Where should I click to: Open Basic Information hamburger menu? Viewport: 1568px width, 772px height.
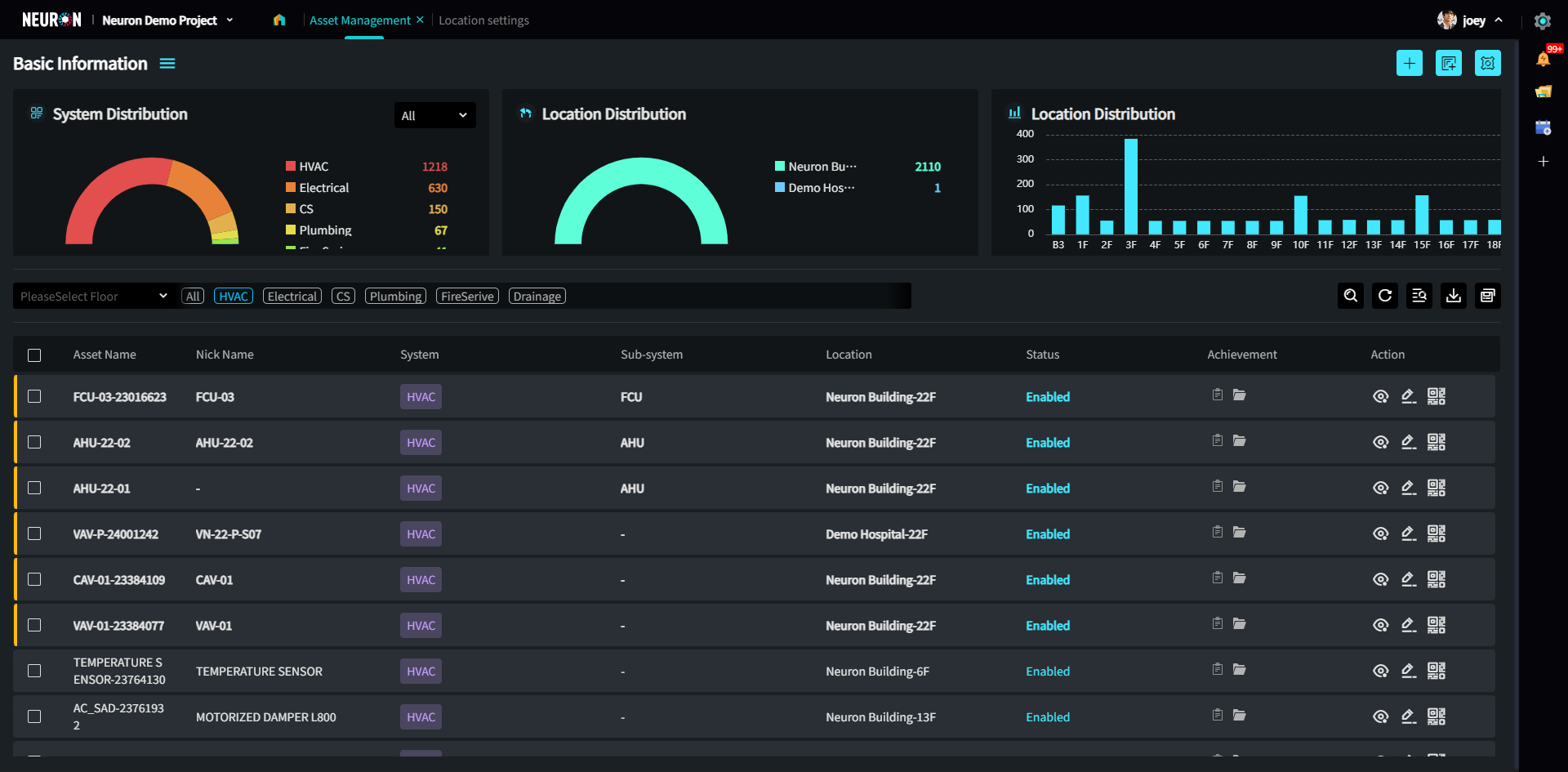pyautogui.click(x=167, y=64)
